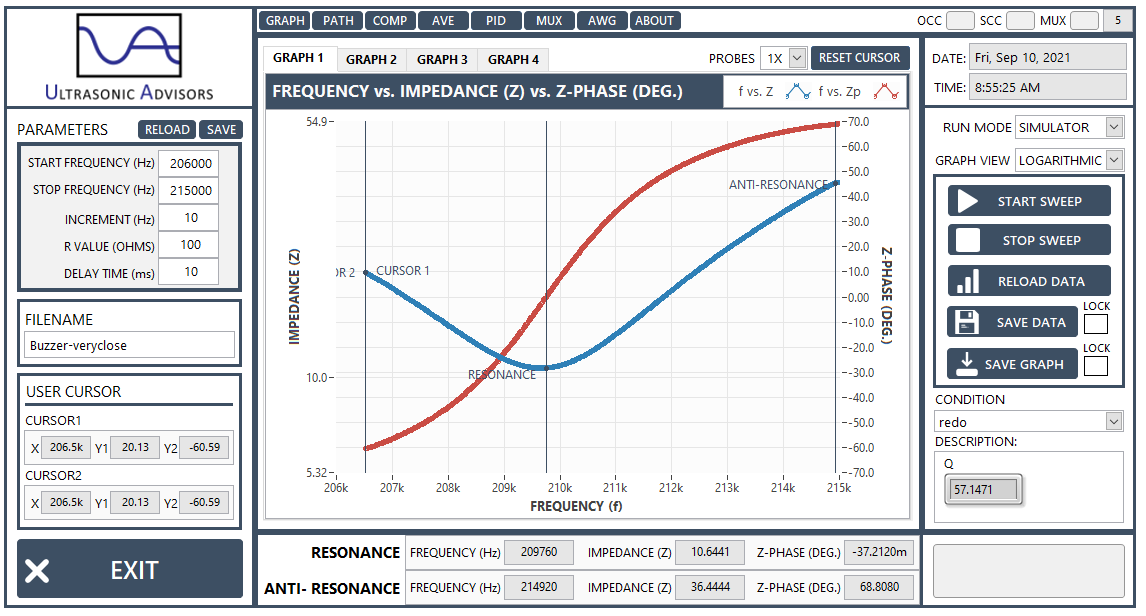Screen dimensions: 1146x616
Task: Click the Cursor2 Y2 value field
Action: click(x=205, y=502)
